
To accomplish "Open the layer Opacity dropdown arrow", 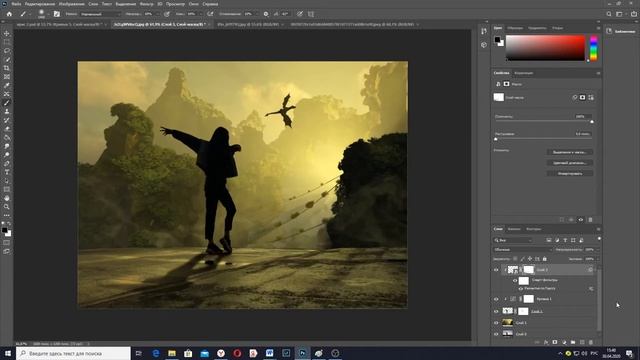I will point(598,249).
